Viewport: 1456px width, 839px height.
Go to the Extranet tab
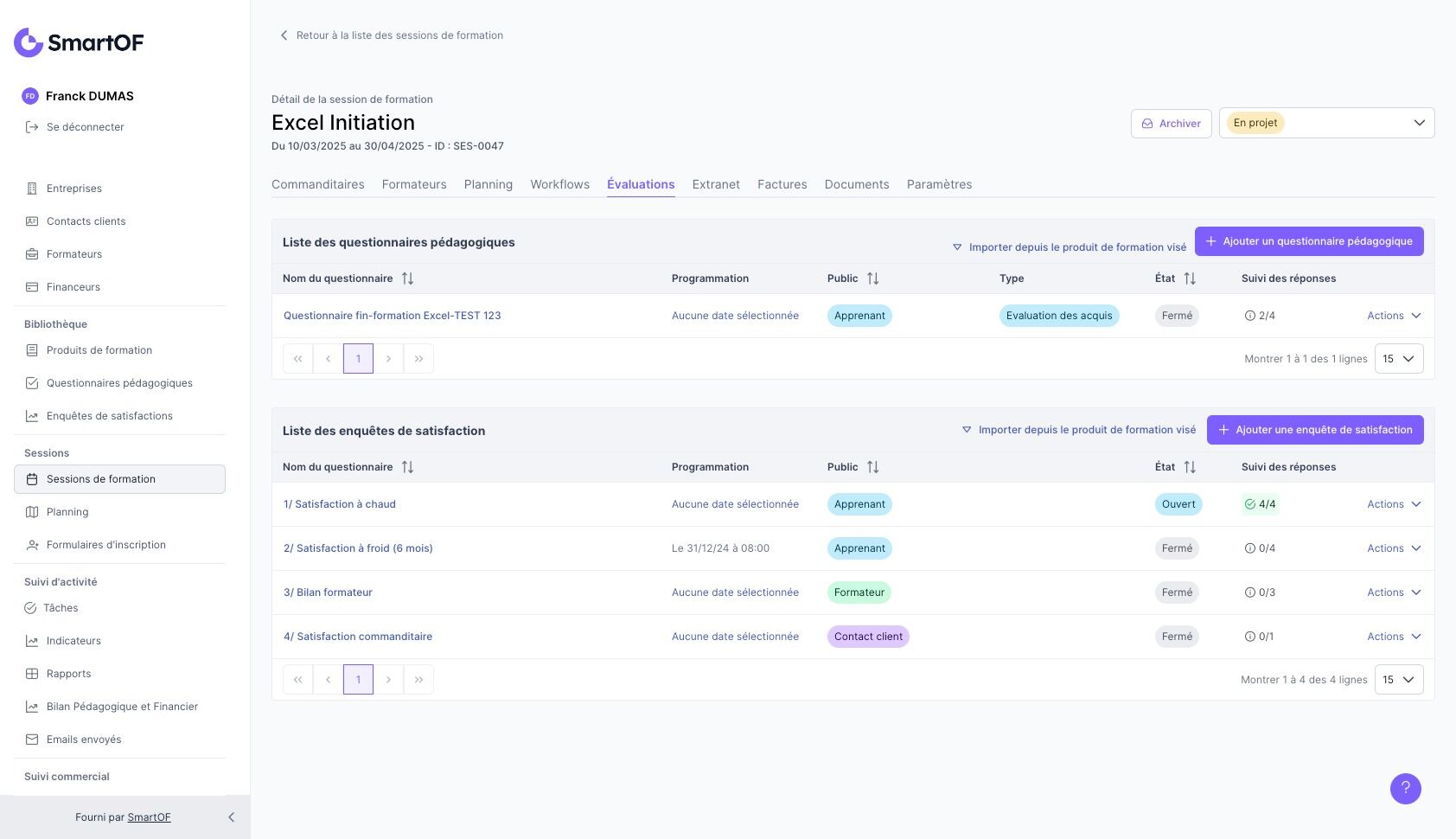[x=716, y=184]
